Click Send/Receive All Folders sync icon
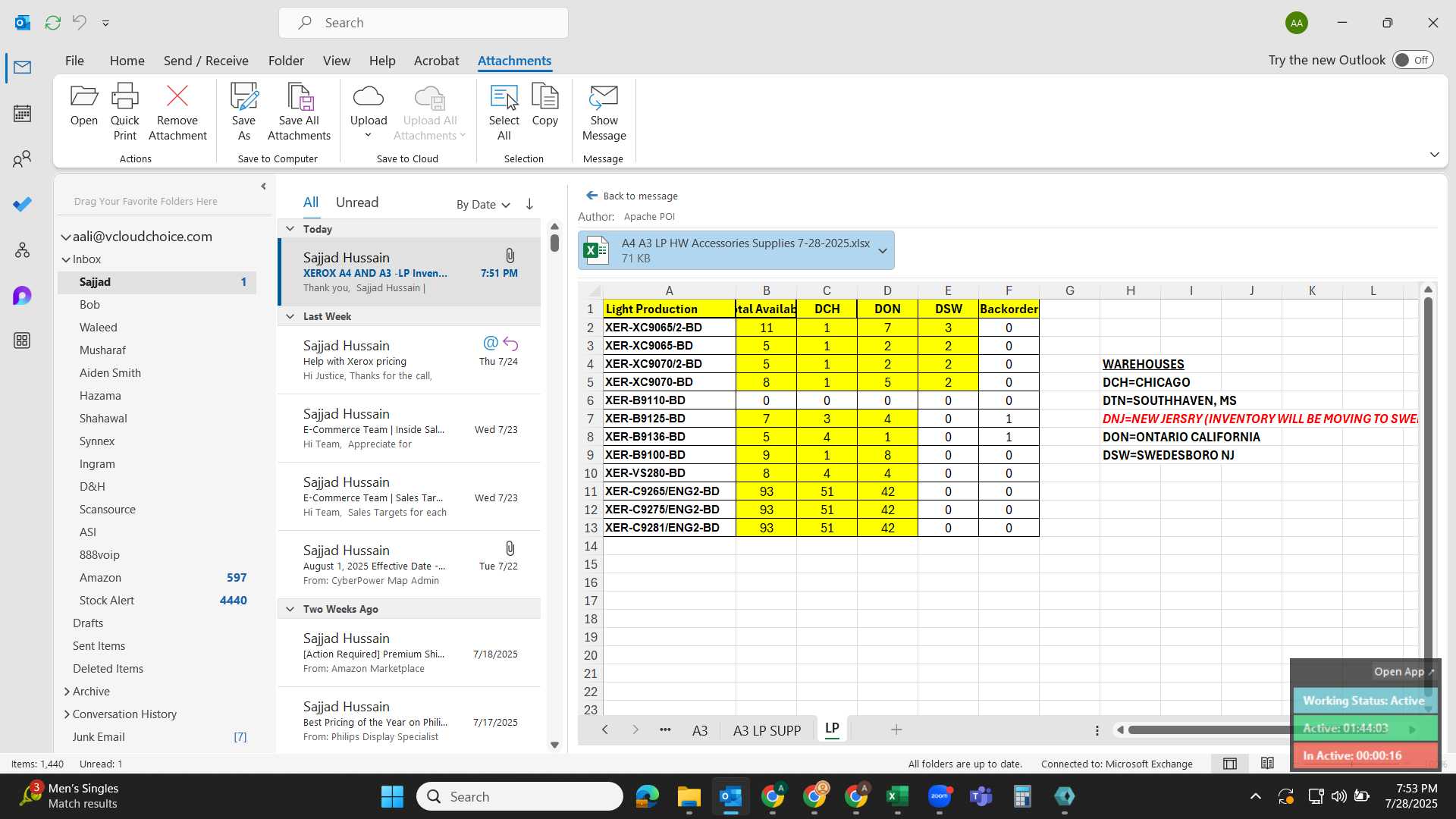Viewport: 1456px width, 819px height. point(52,23)
